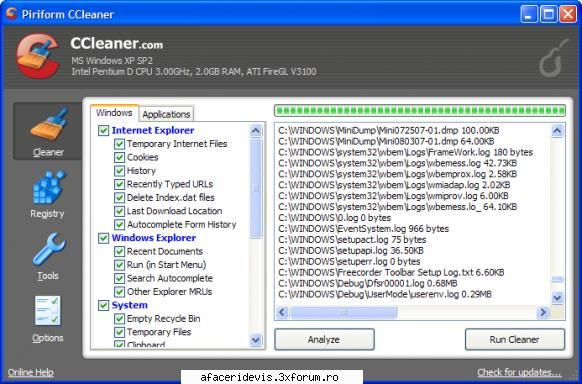Switch to the Applications tab
The width and height of the screenshot is (582, 384).
[166, 114]
